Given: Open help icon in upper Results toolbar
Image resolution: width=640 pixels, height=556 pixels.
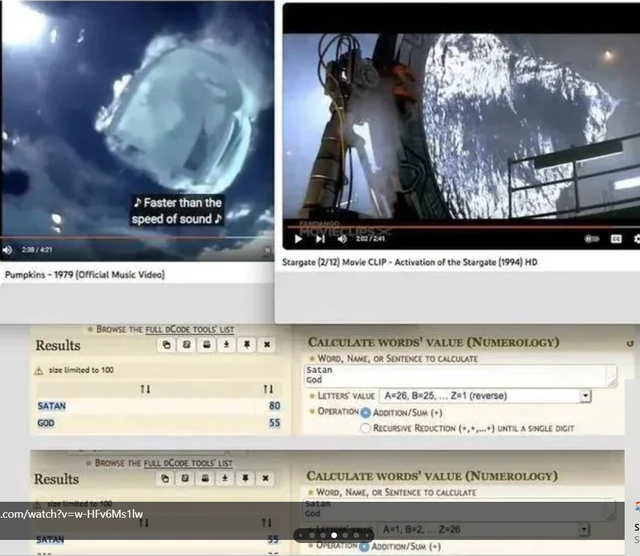Looking at the screenshot, I should 187,345.
